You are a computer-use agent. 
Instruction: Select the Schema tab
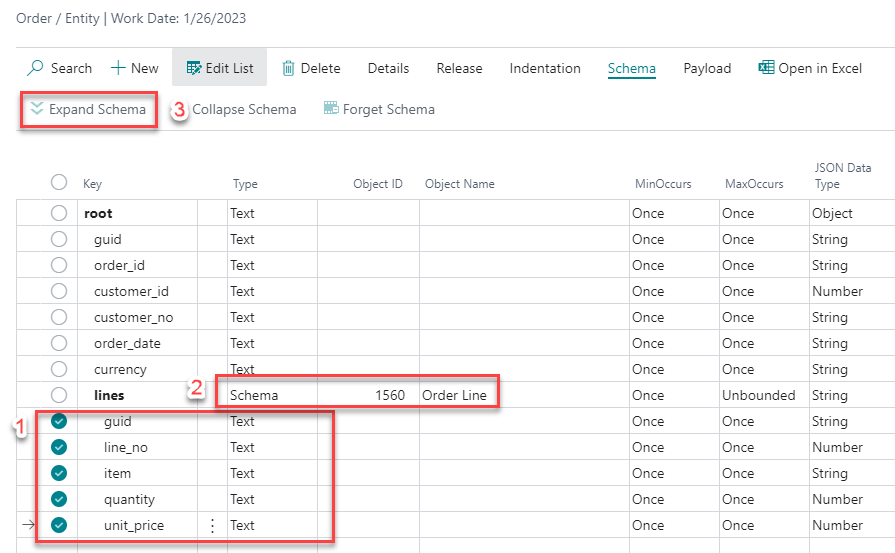coord(631,68)
